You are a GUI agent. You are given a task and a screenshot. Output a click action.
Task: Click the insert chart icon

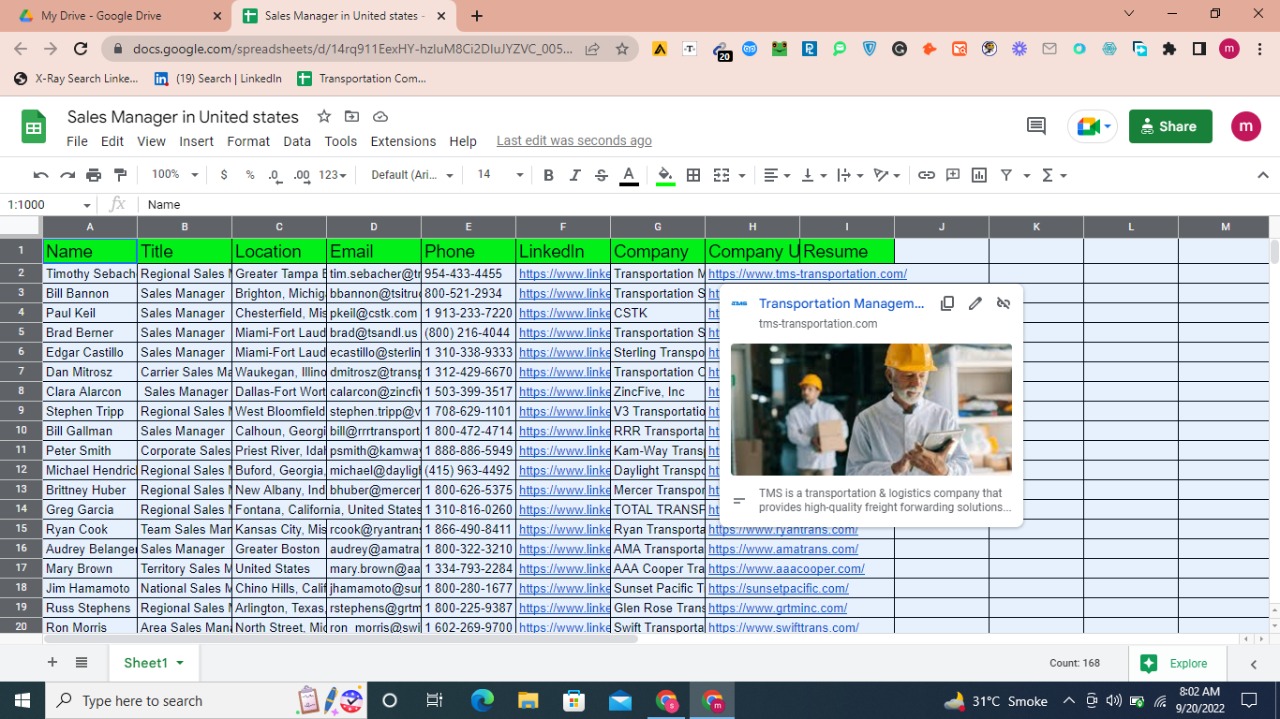pyautogui.click(x=979, y=175)
